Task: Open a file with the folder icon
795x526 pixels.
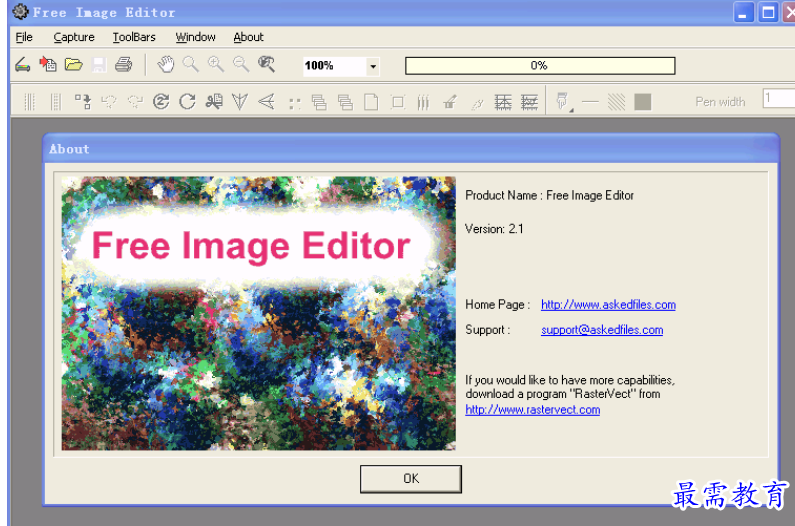Action: tap(74, 64)
